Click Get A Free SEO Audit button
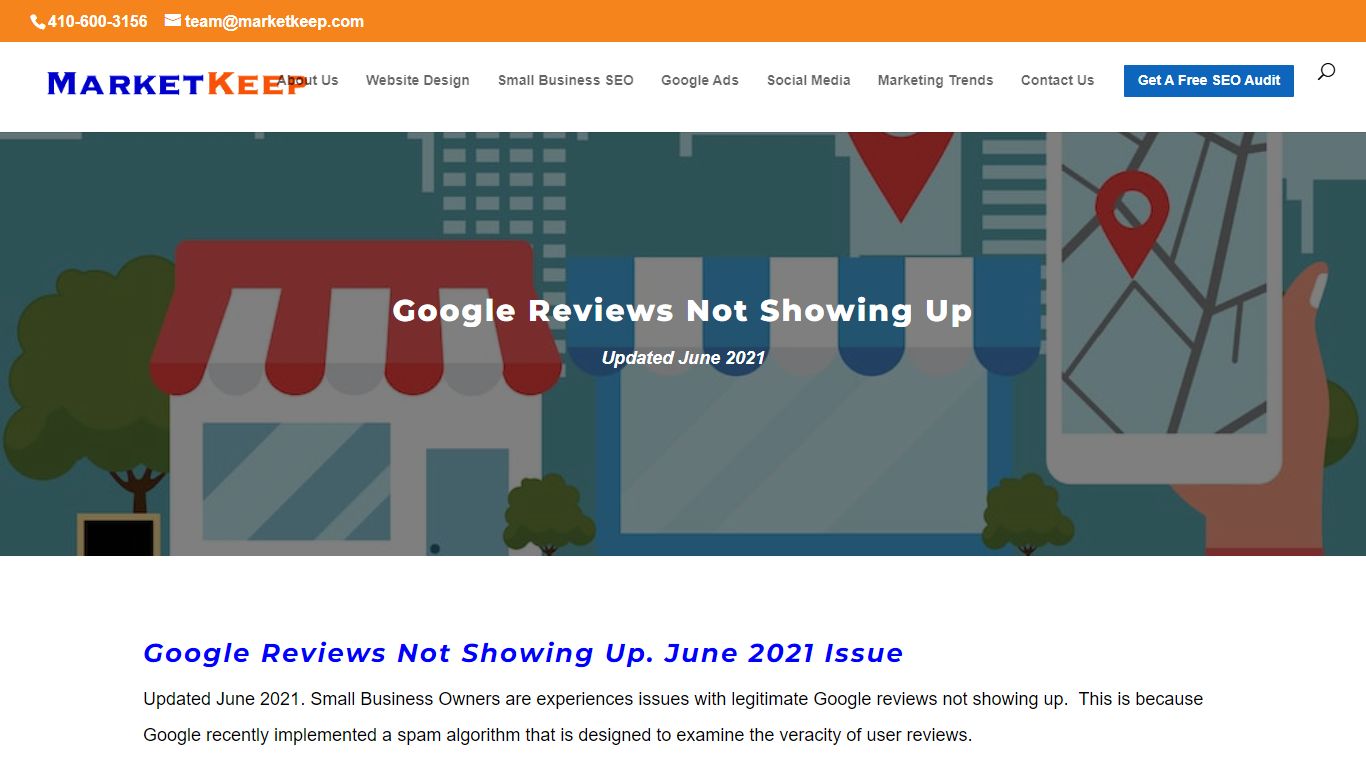 [1209, 80]
